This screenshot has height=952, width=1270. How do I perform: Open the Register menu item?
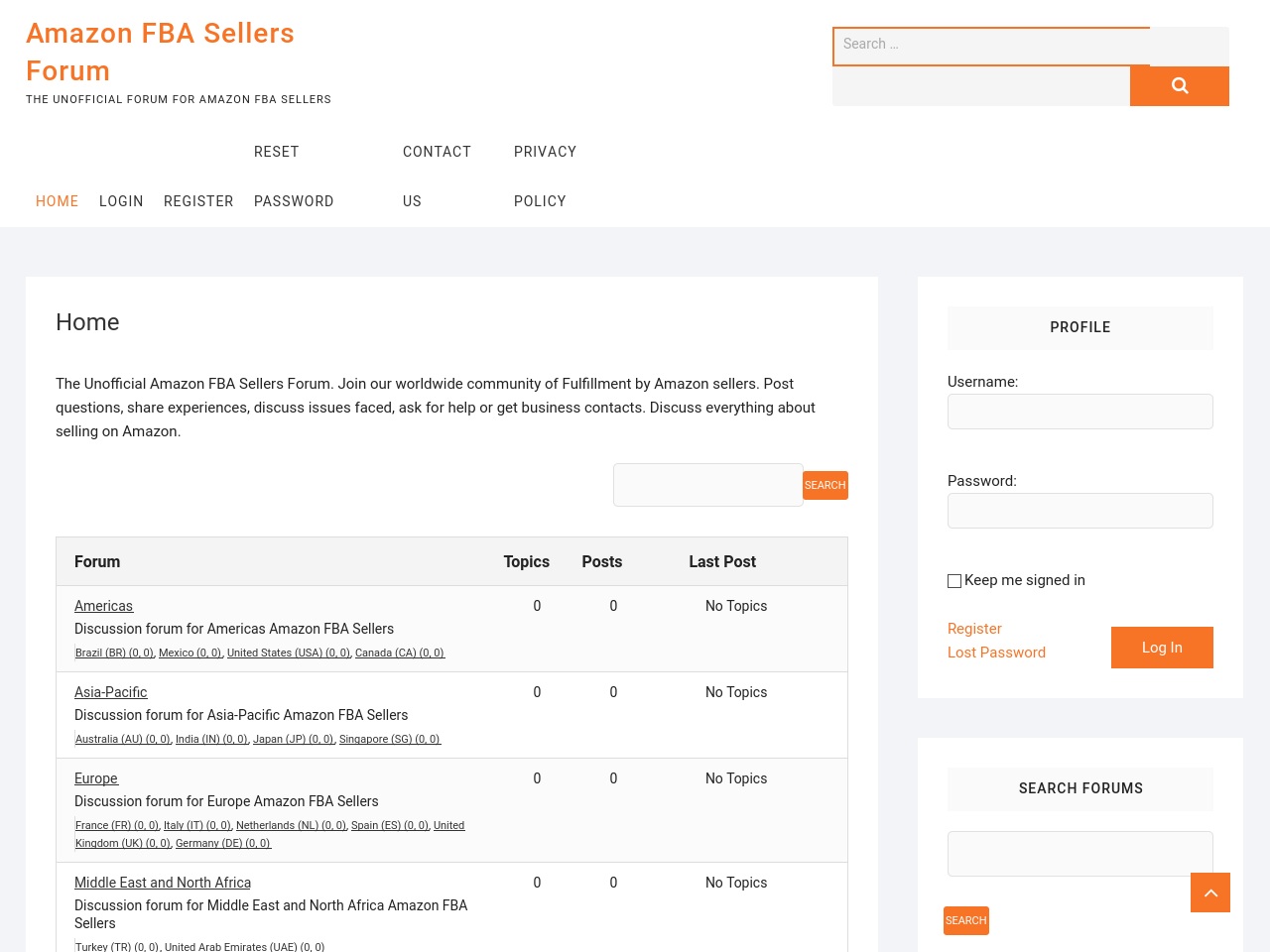(198, 201)
